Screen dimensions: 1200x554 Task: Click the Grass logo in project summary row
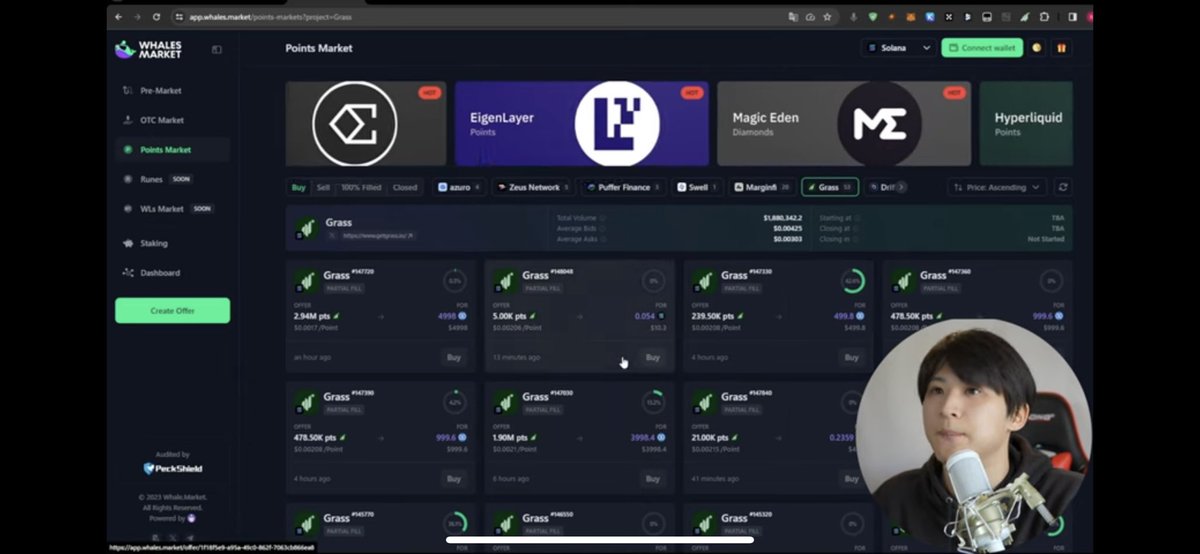pos(306,229)
